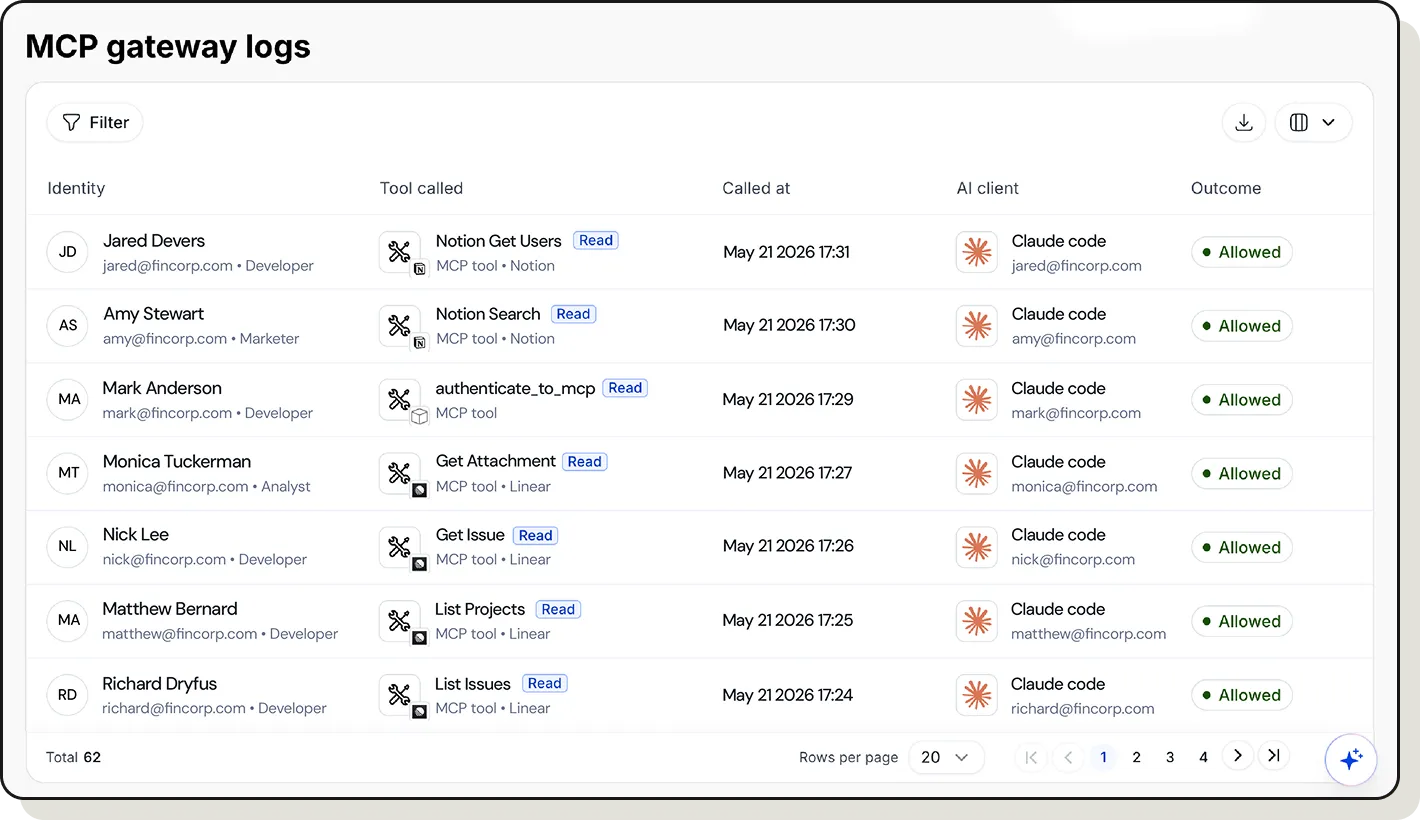The height and width of the screenshot is (820, 1420).
Task: Click the Outcome column header
Action: click(x=1226, y=188)
